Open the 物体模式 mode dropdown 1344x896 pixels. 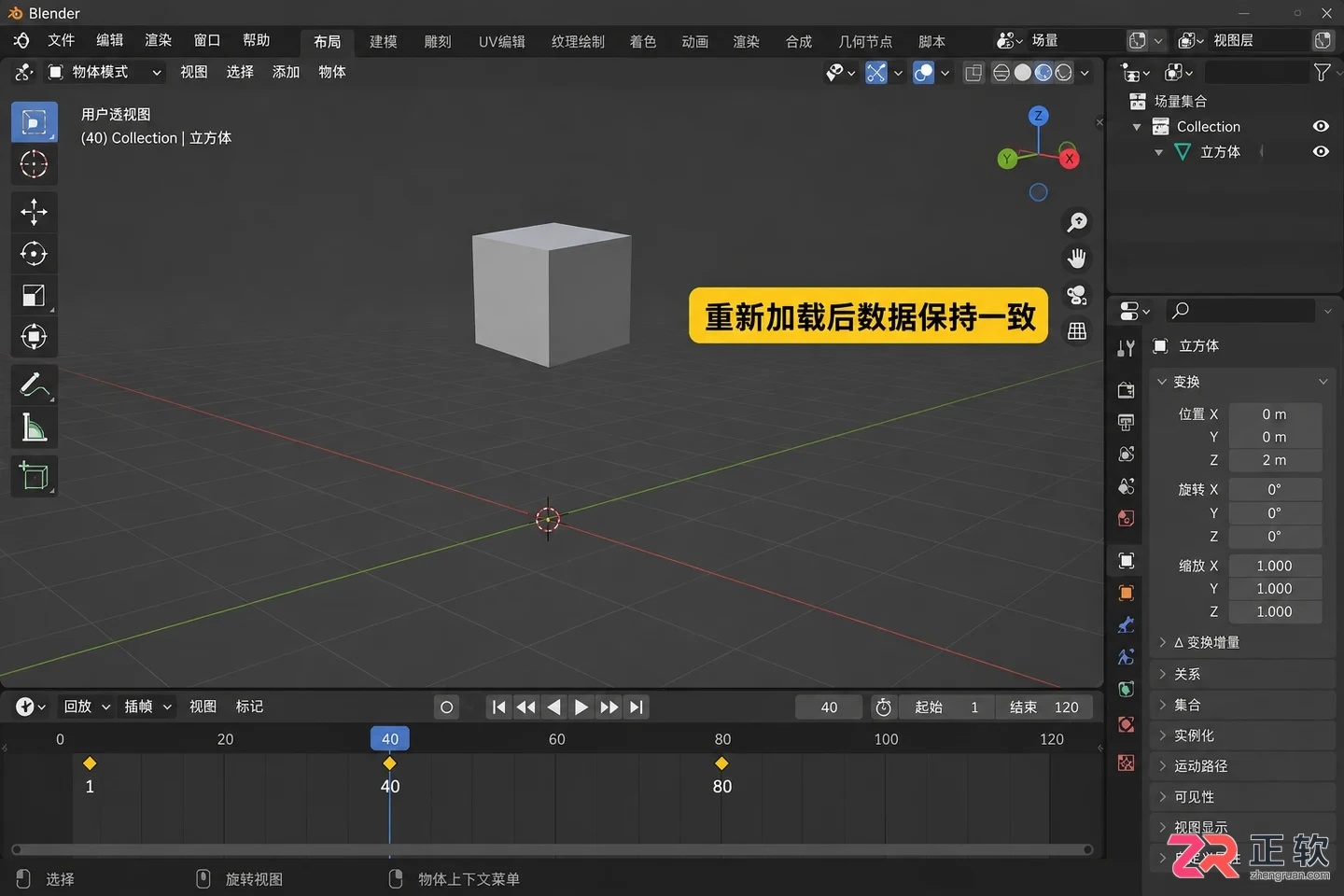click(105, 72)
